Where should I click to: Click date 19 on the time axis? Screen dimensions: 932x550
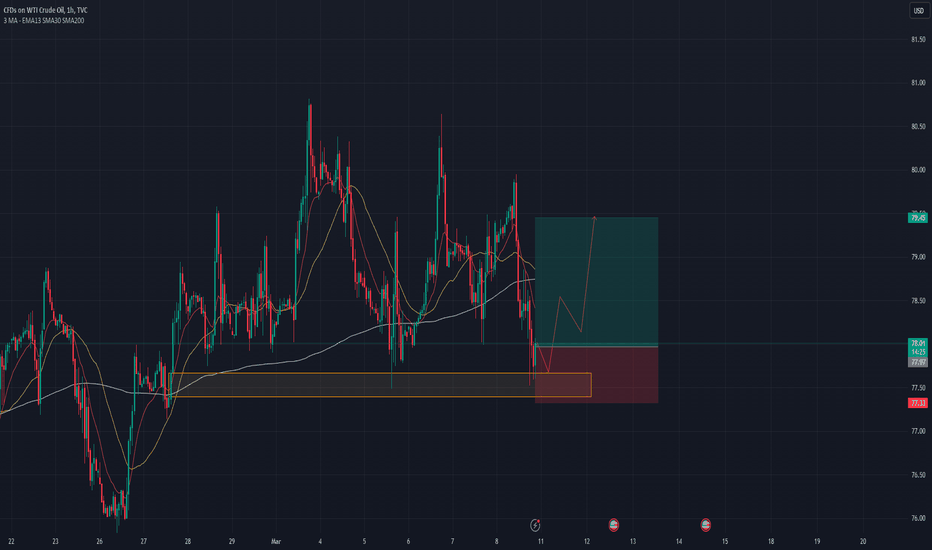[817, 542]
